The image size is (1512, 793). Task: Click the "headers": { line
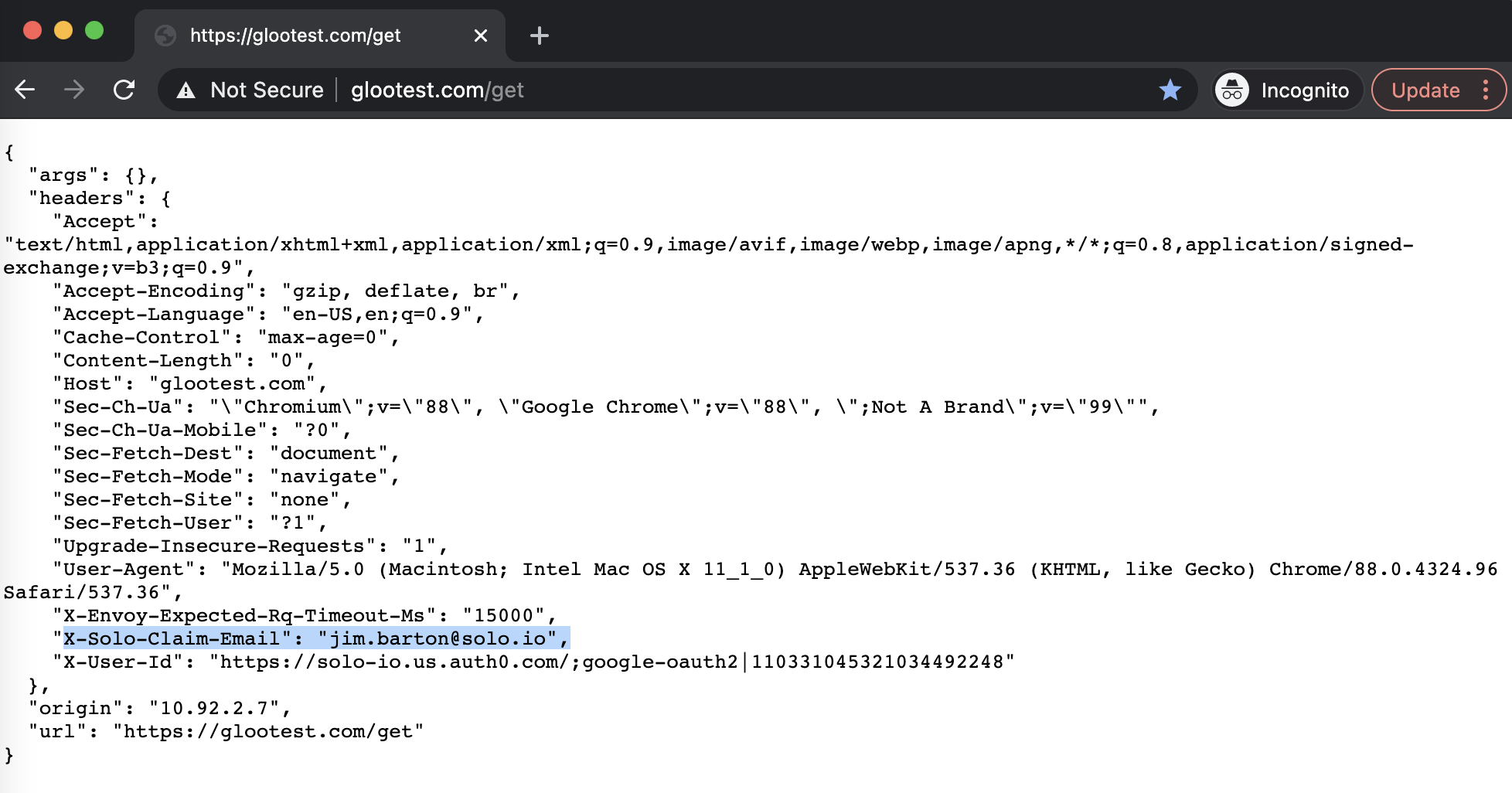point(100,198)
